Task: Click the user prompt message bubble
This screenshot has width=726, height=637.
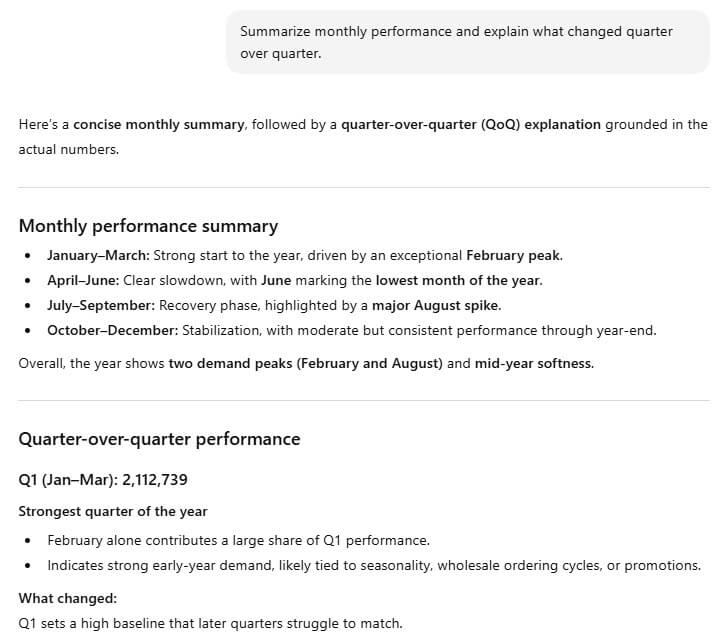Action: click(468, 42)
